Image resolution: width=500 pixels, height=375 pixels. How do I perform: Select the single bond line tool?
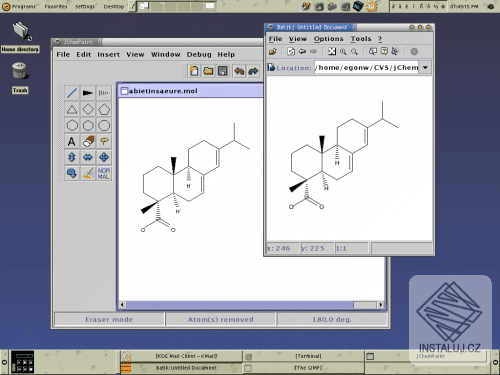coord(72,93)
